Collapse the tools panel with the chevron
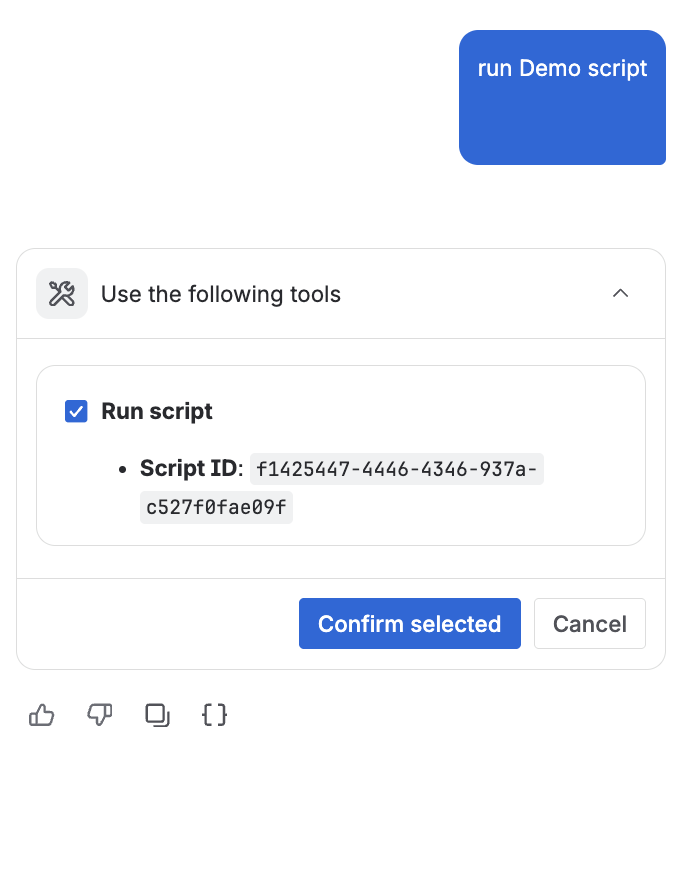 tap(620, 294)
